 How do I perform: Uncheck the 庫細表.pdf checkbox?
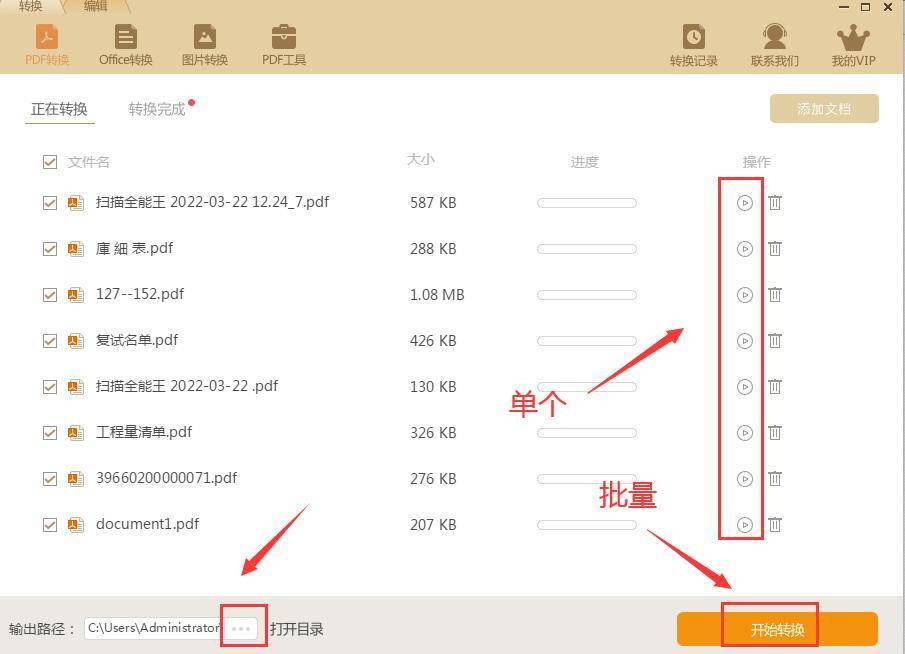pyautogui.click(x=50, y=249)
